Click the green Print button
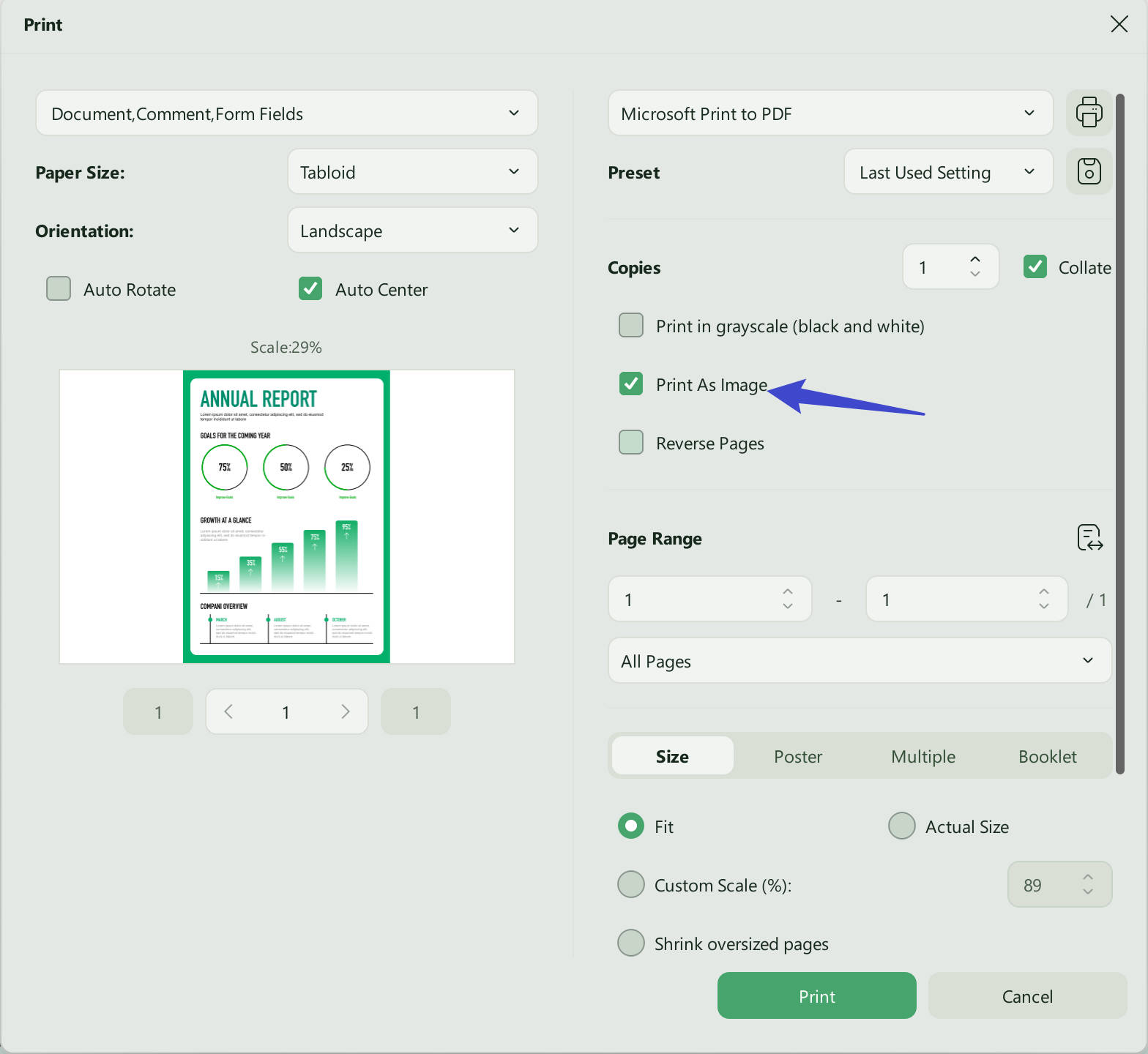The height and width of the screenshot is (1054, 1148). (x=816, y=995)
